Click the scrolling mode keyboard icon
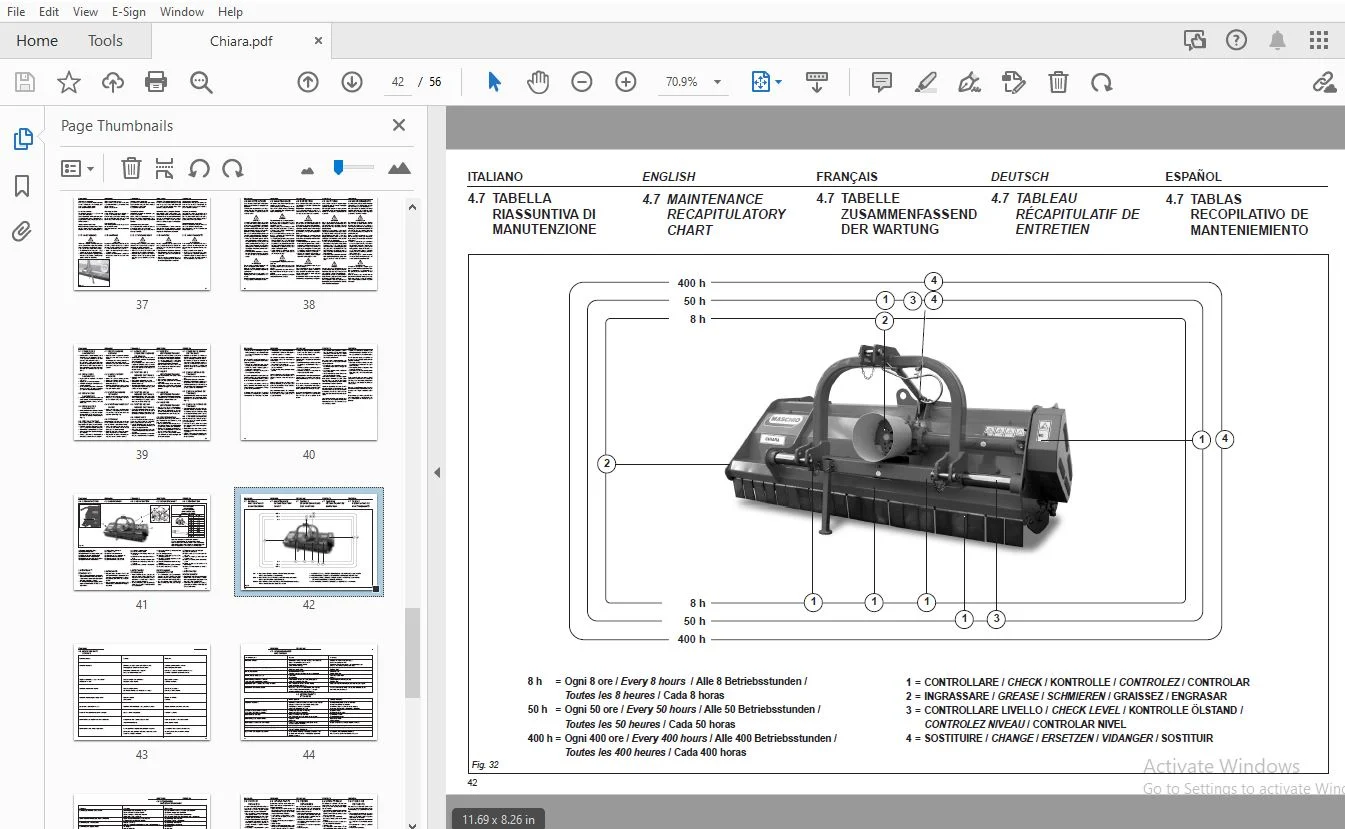Viewport: 1345px width, 829px height. tap(817, 82)
